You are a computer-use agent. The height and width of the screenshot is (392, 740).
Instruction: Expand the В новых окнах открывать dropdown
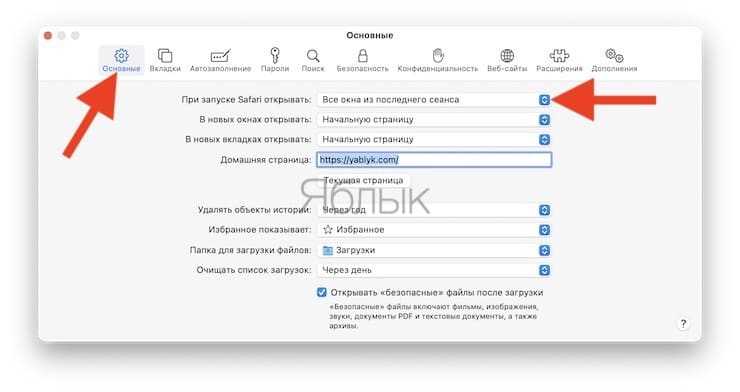point(434,119)
